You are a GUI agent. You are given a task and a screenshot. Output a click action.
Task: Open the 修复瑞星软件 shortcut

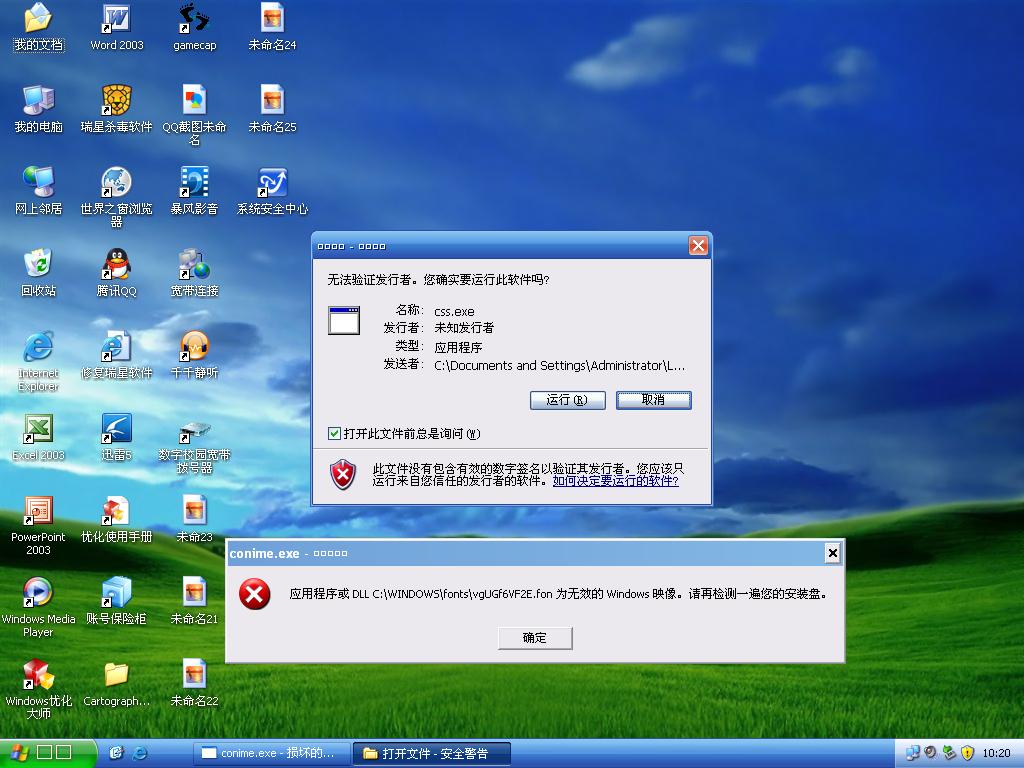click(x=116, y=355)
